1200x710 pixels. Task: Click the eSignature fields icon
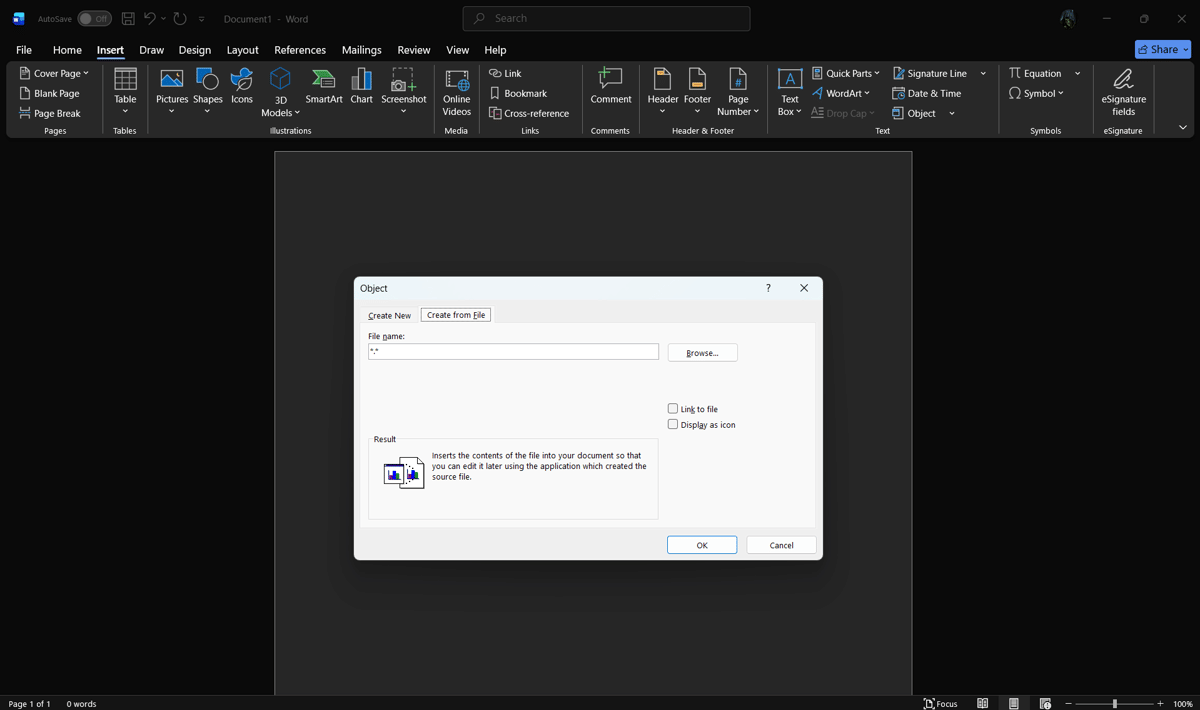point(1123,92)
